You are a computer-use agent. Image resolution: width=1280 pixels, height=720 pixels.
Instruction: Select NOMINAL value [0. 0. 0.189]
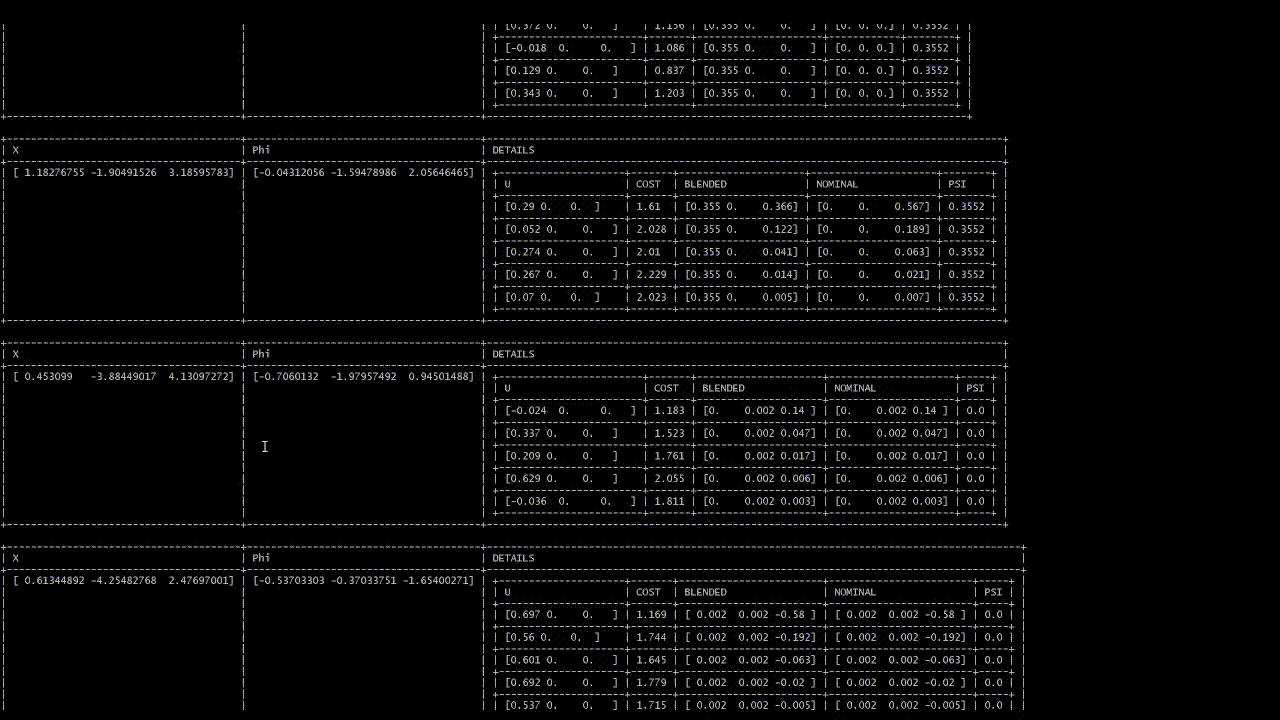tap(873, 229)
